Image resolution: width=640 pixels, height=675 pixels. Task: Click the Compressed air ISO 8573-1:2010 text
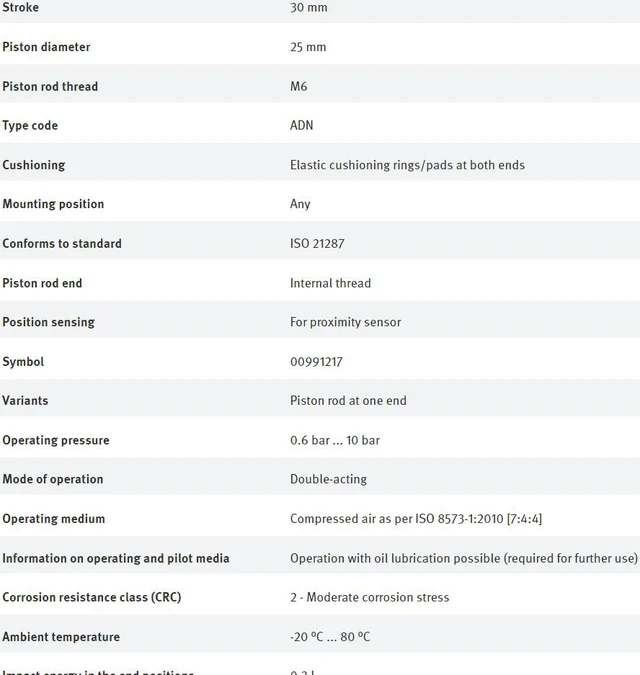tap(416, 519)
